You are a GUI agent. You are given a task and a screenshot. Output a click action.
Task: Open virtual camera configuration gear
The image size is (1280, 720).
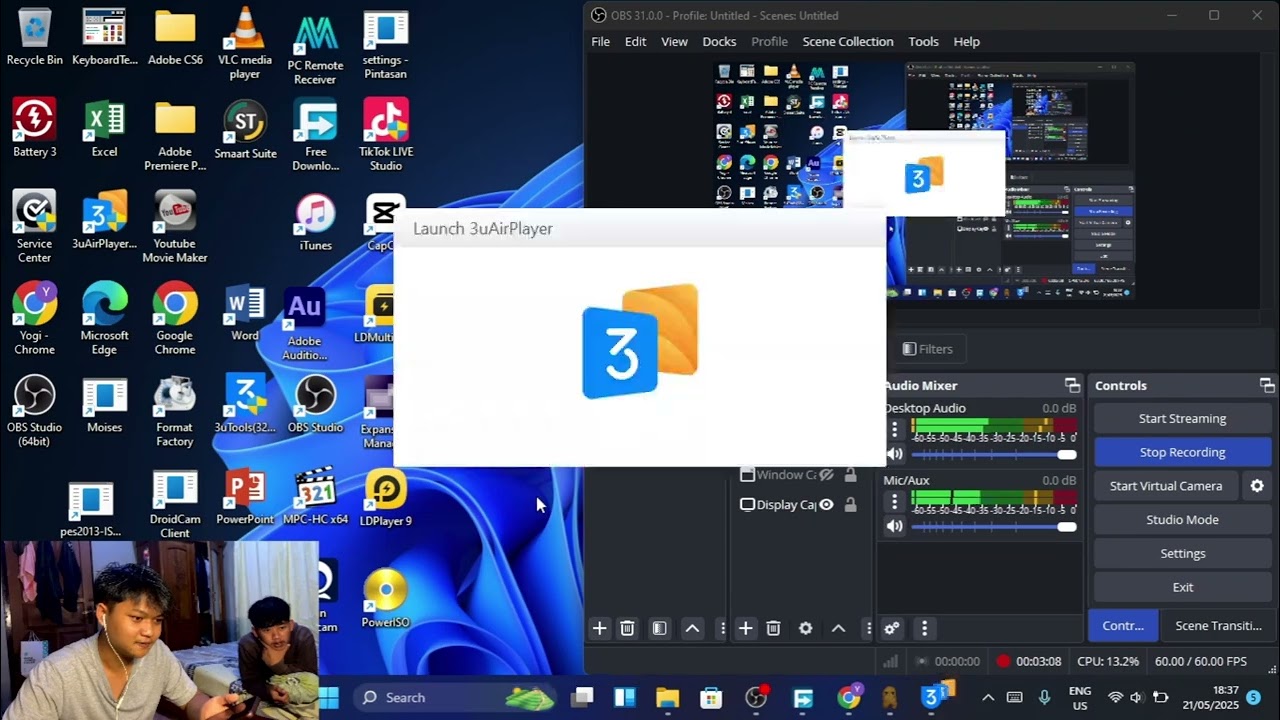coord(1257,486)
